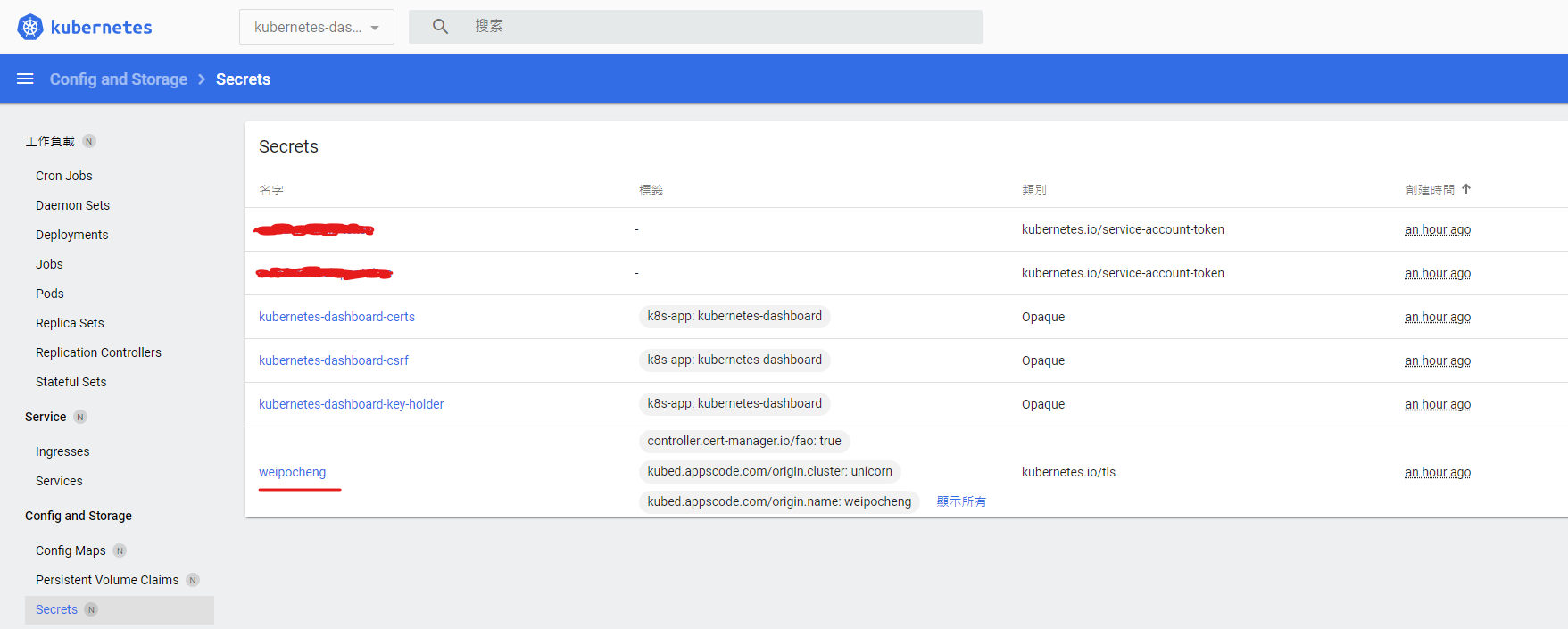Open the namespace dropdown kubernetes-das...
1568x629 pixels.
coord(317,27)
